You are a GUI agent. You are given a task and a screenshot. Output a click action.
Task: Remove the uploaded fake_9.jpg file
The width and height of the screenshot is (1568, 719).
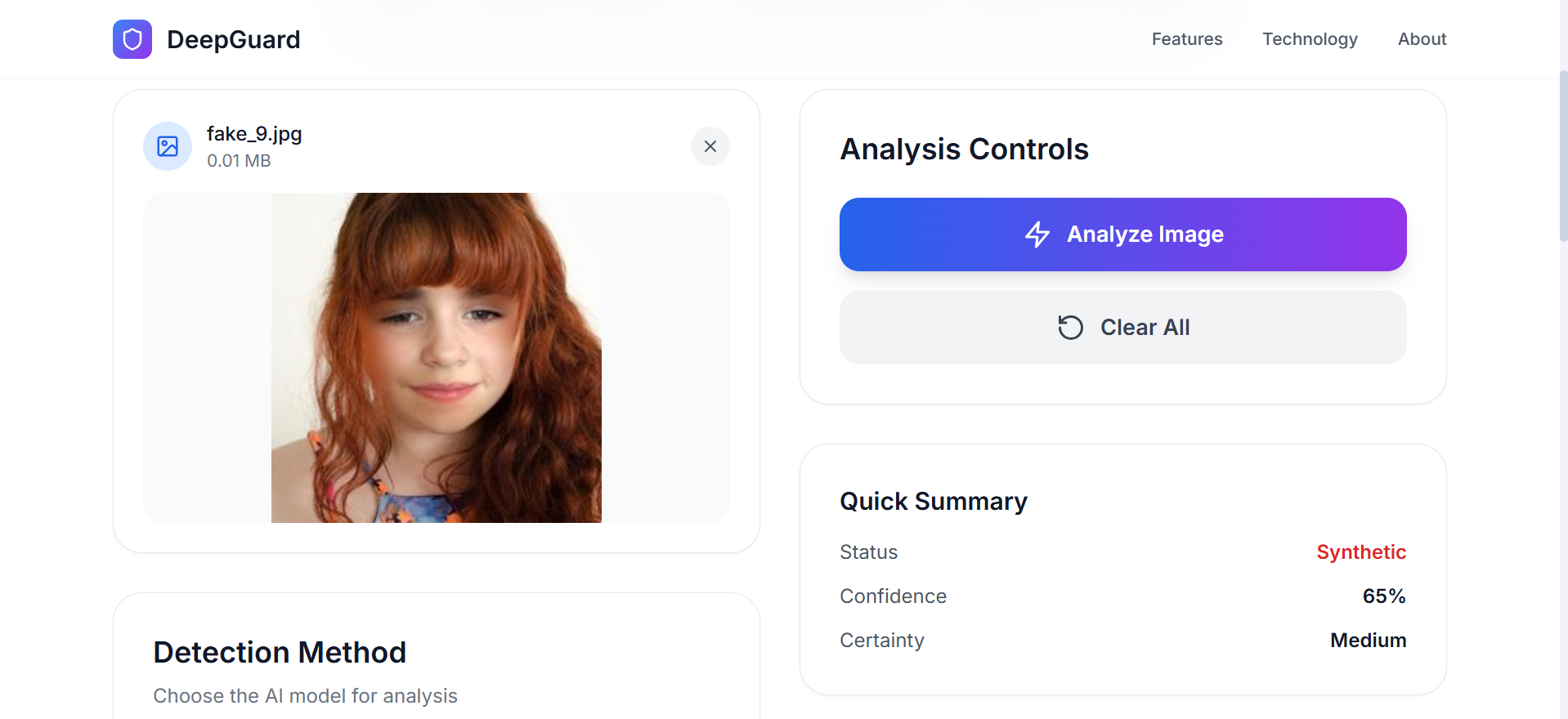710,146
